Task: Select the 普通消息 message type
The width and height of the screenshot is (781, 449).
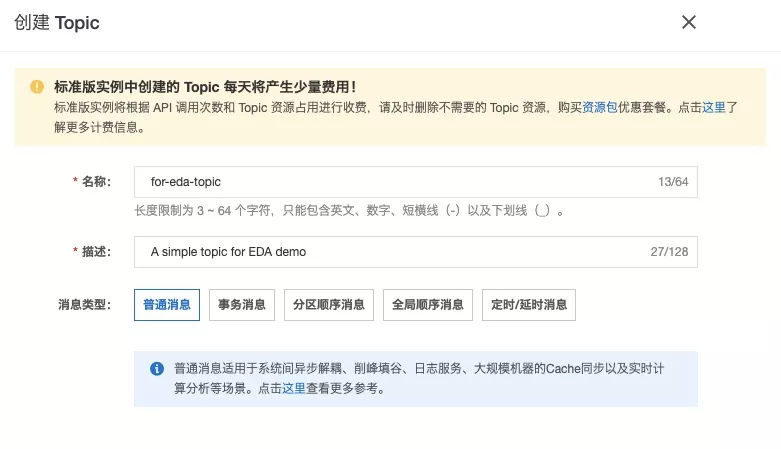Action: tap(167, 305)
